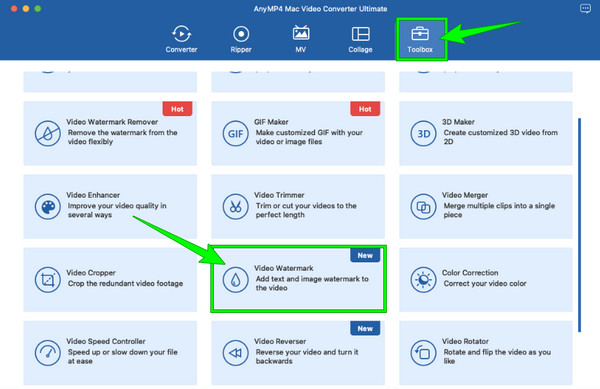Open the feedback chat bubble icon
Screen dimensions: 600x389
pyautogui.click(x=585, y=8)
